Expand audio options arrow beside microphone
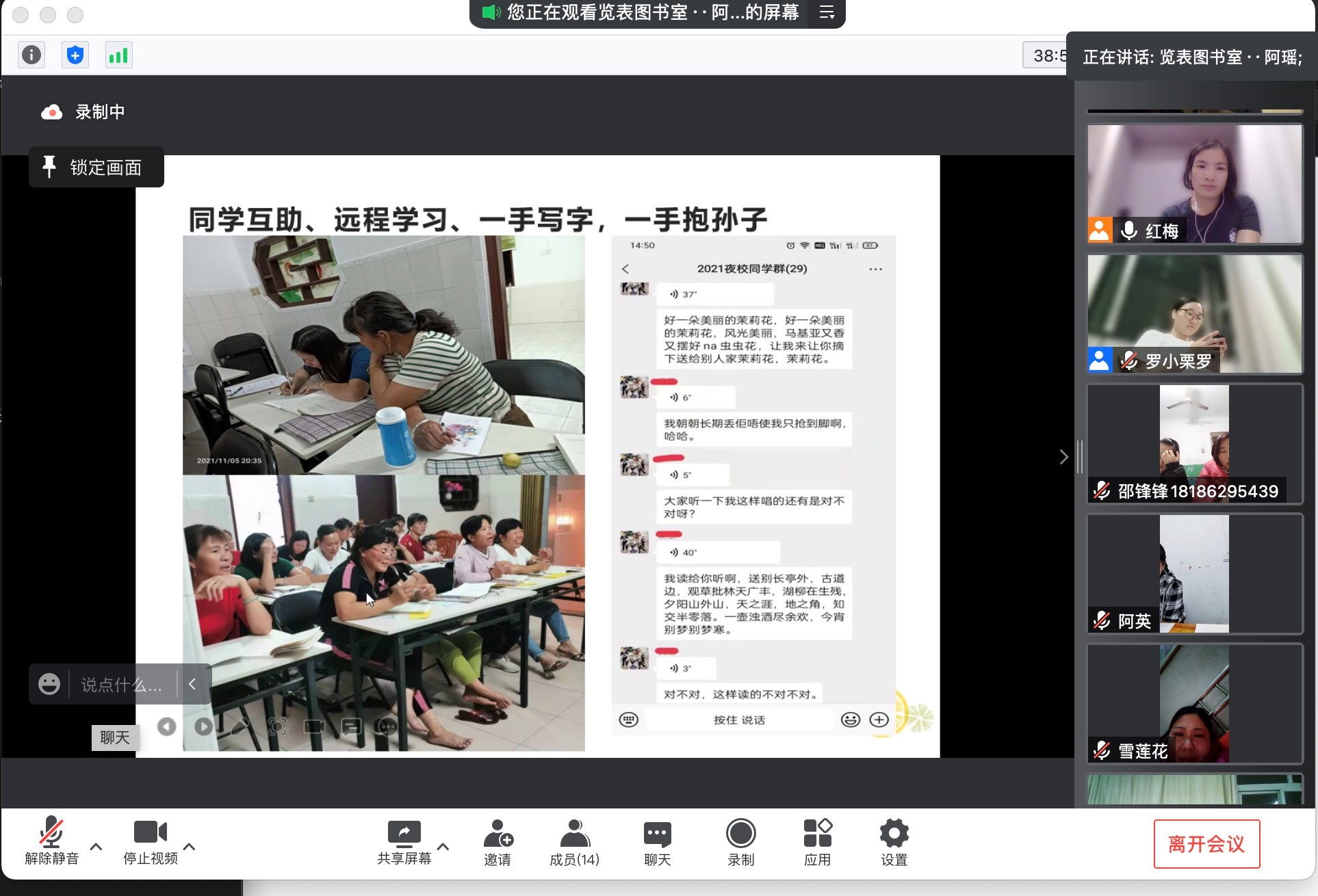The image size is (1318, 896). pyautogui.click(x=96, y=847)
